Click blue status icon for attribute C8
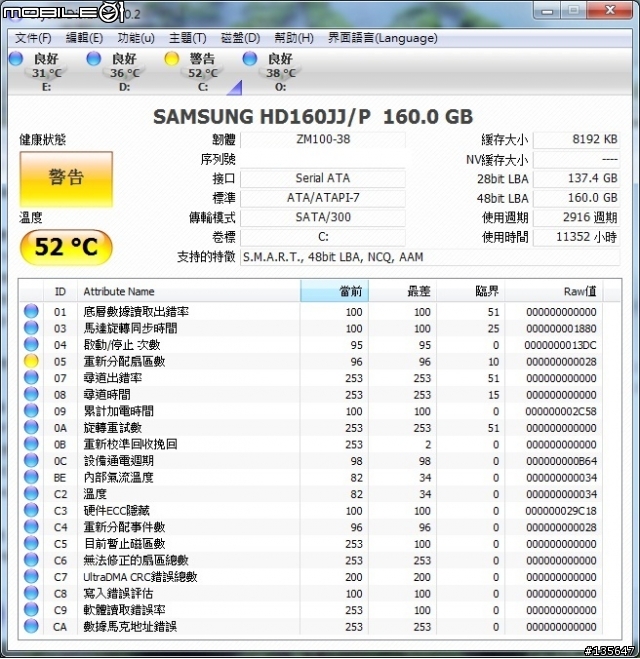This screenshot has height=659, width=640. 31,593
